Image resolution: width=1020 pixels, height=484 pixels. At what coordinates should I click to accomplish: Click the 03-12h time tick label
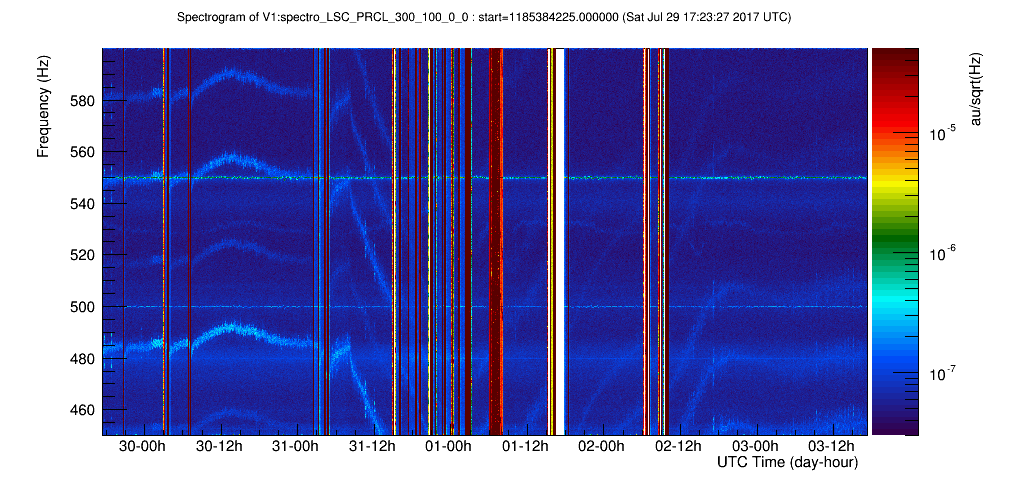point(829,446)
